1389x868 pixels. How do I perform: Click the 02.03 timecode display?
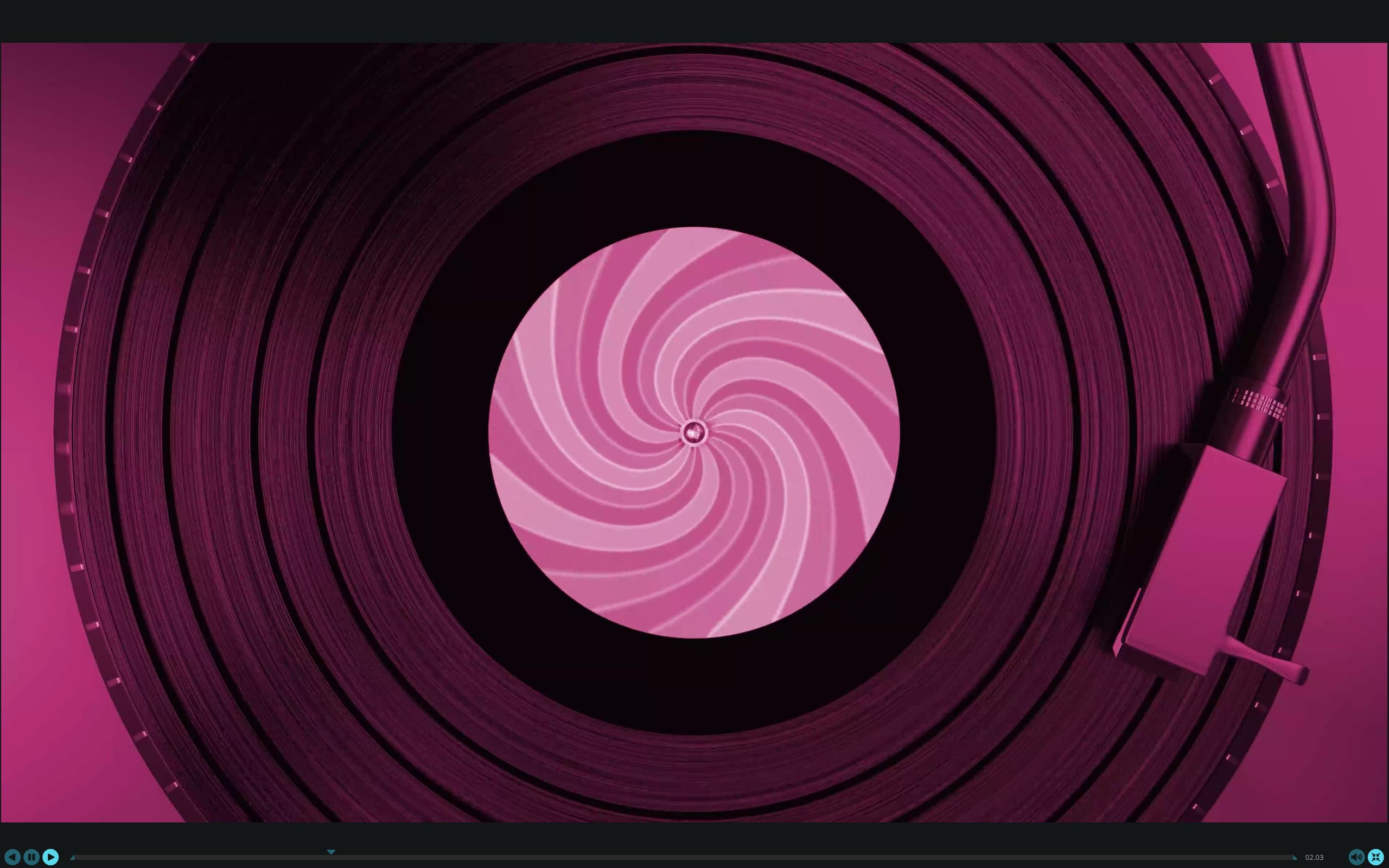[1314, 857]
